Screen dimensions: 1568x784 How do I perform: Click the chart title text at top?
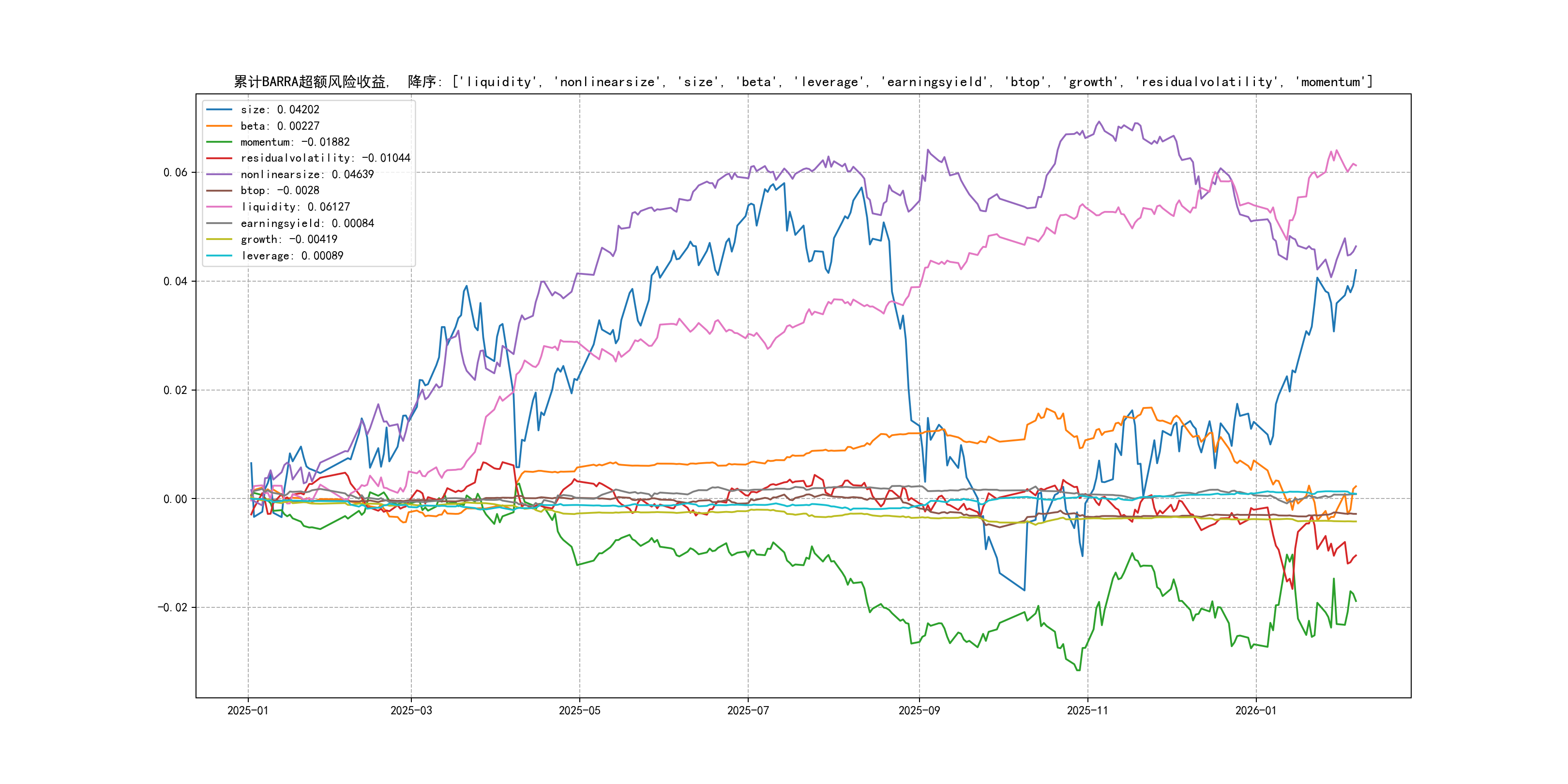[803, 82]
